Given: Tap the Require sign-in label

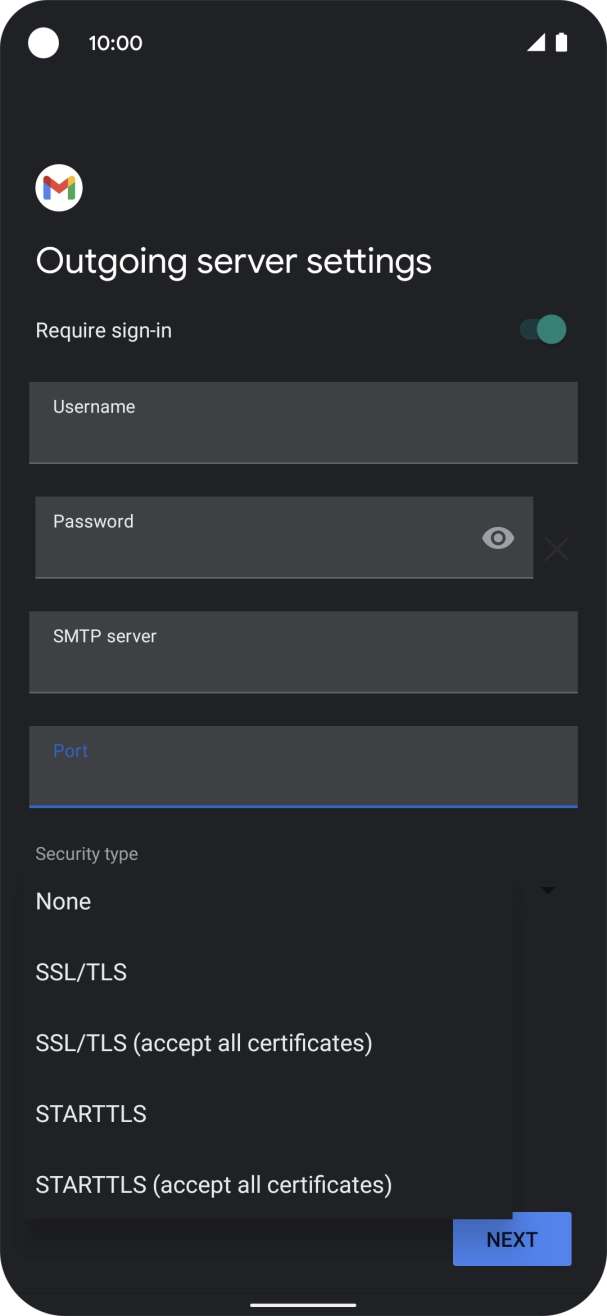Looking at the screenshot, I should click(104, 330).
